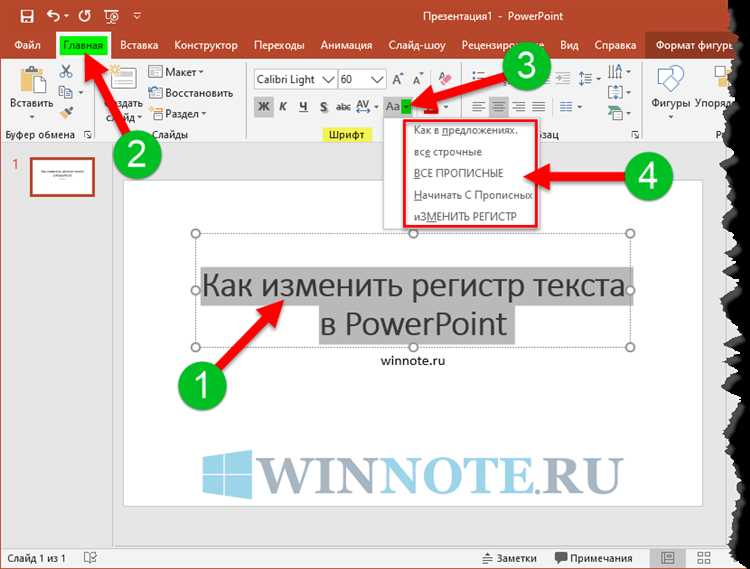The width and height of the screenshot is (750, 569).
Task: Choose 'Начинать С Прописных' option
Action: click(x=473, y=195)
